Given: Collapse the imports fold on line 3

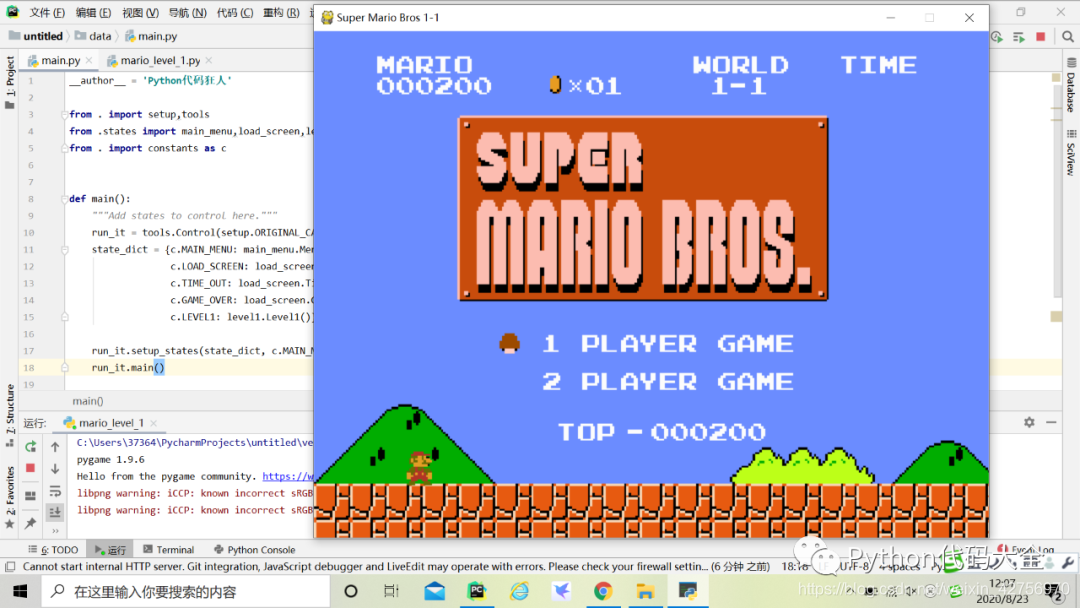Looking at the screenshot, I should [64, 114].
